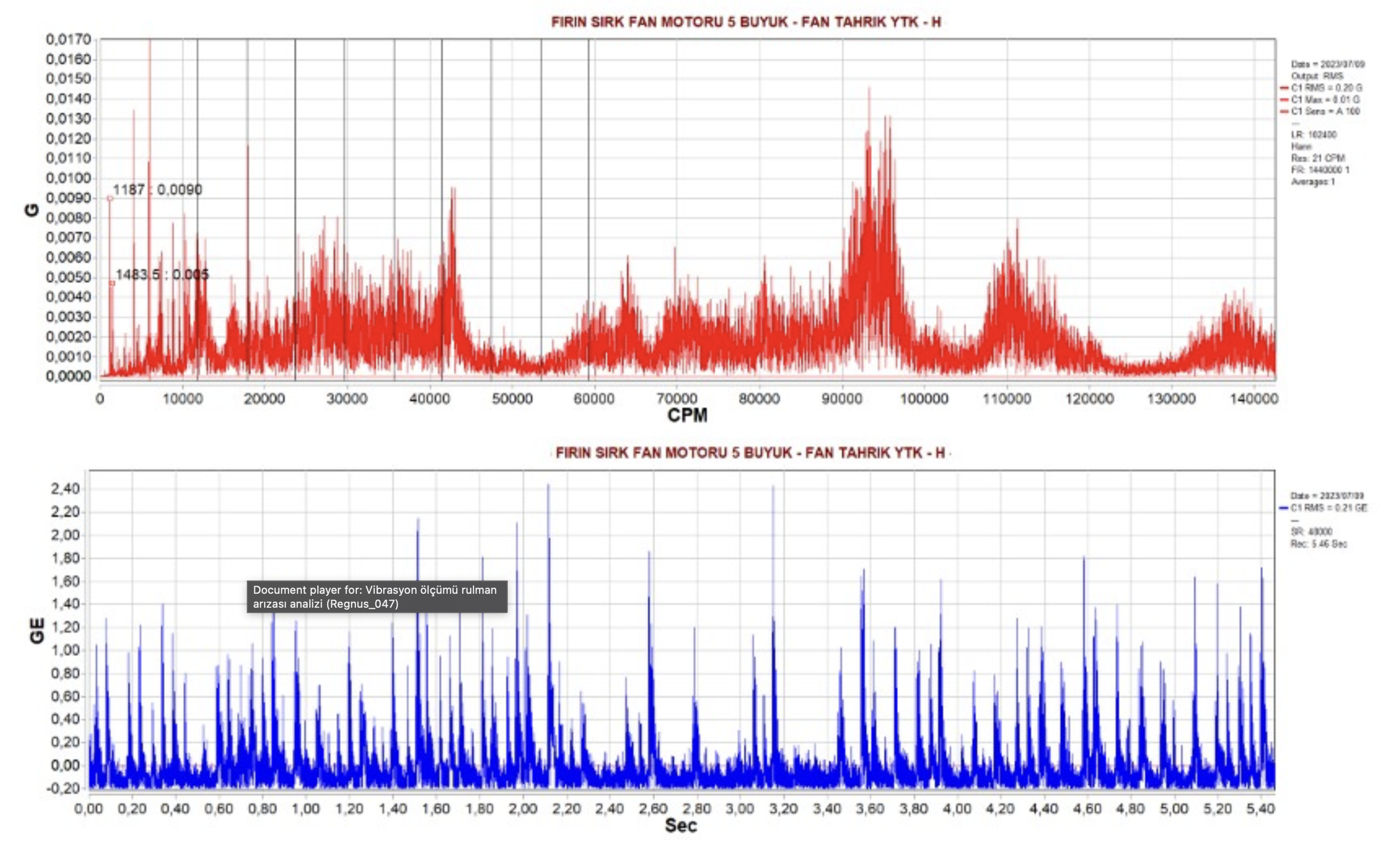The height and width of the screenshot is (849, 1400).
Task: Click 'Output: RMS' in the spectrum legend
Action: click(x=1318, y=76)
